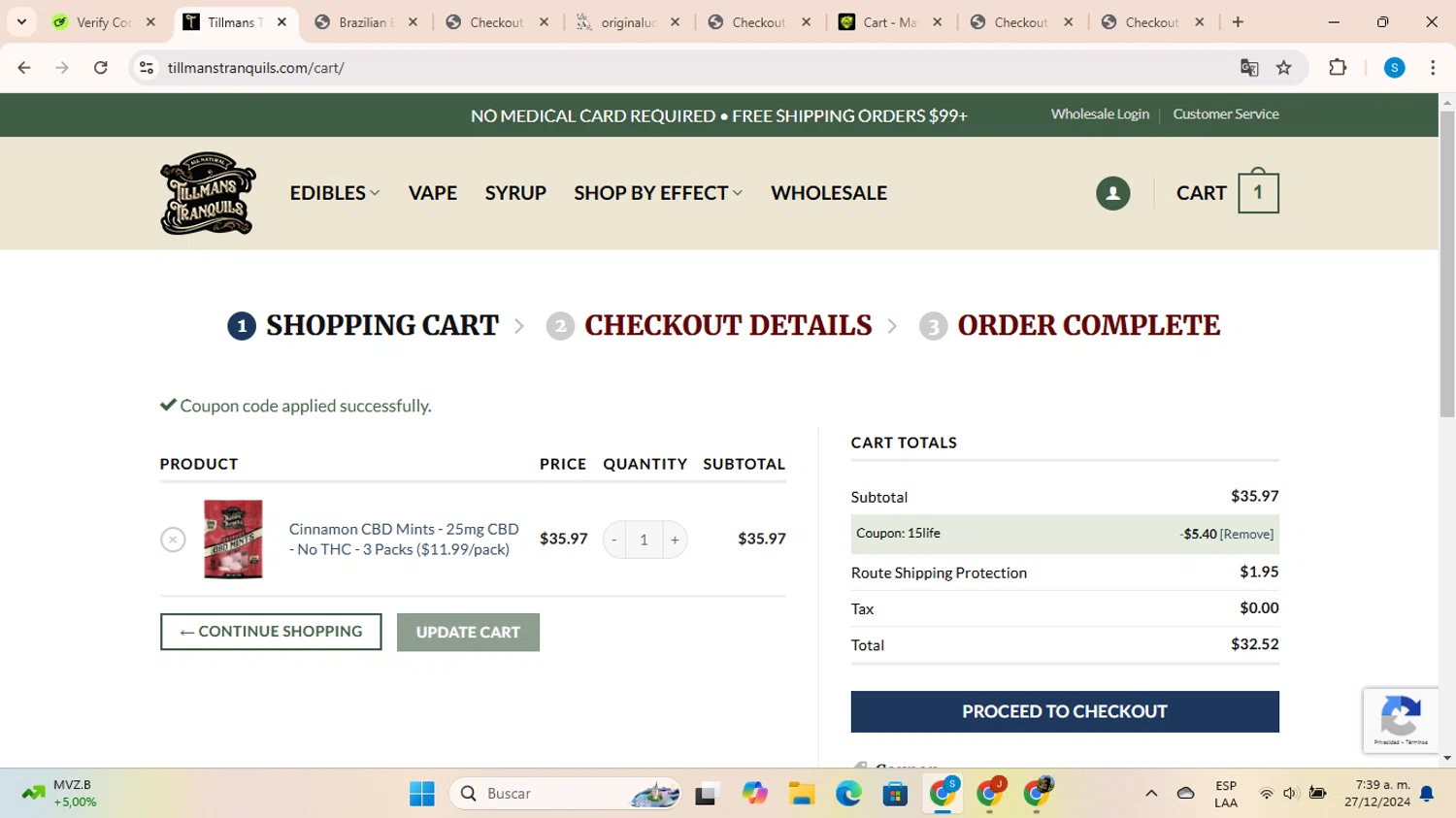This screenshot has height=818, width=1456.
Task: Open the Customer Service link
Action: (x=1226, y=115)
